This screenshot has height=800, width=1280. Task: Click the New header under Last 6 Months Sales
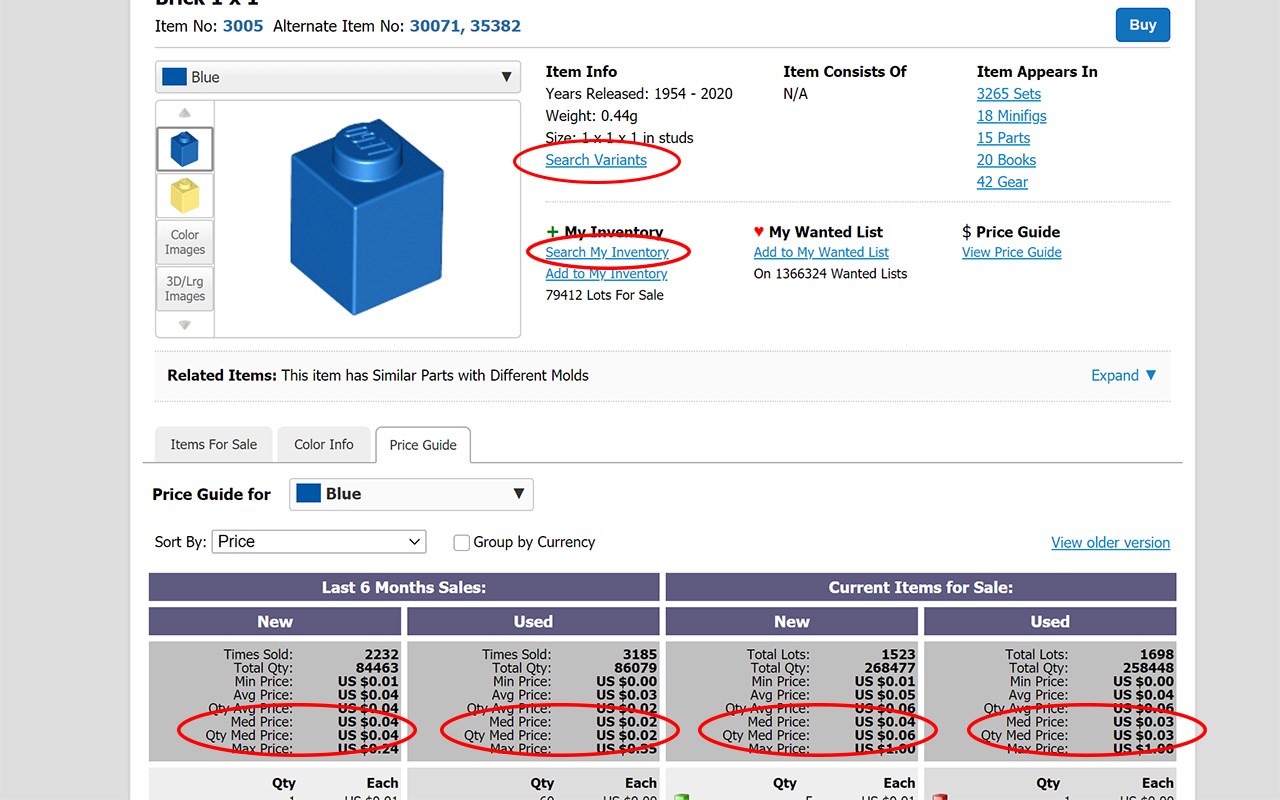click(275, 621)
